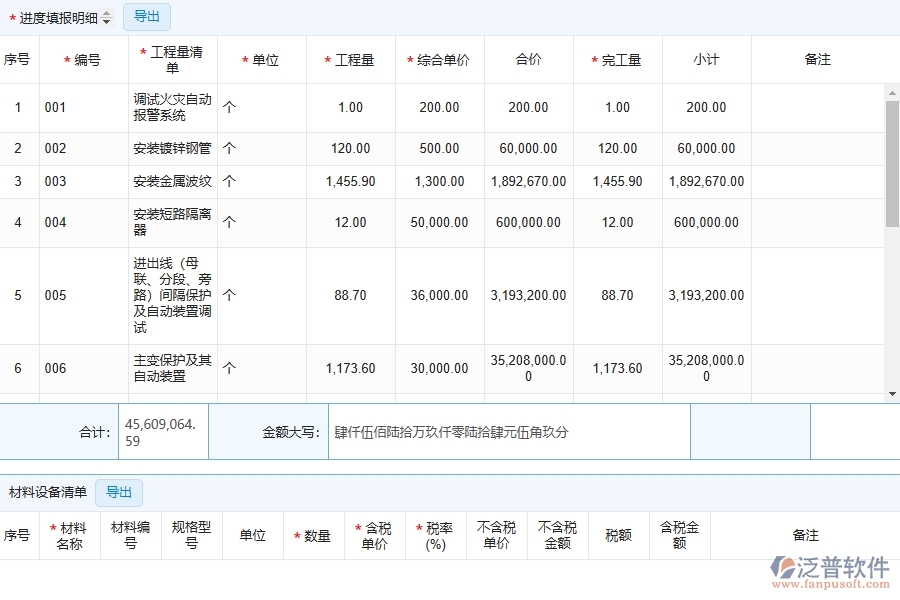Viewport: 900px width, 600px height.
Task: Select the row named 安装金属波纹
Action: (172, 182)
